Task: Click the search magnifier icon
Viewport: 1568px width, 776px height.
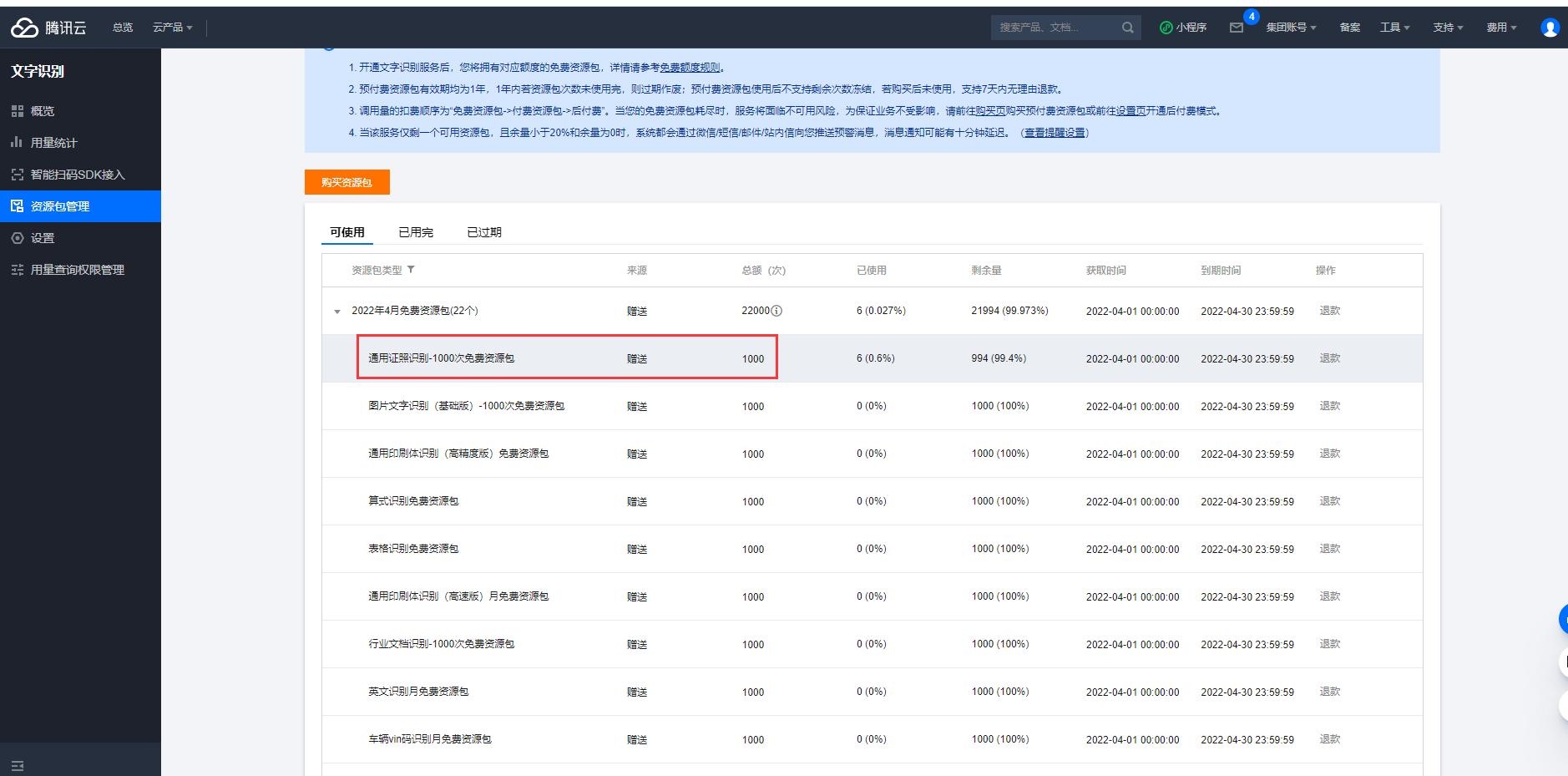Action: (x=1127, y=28)
